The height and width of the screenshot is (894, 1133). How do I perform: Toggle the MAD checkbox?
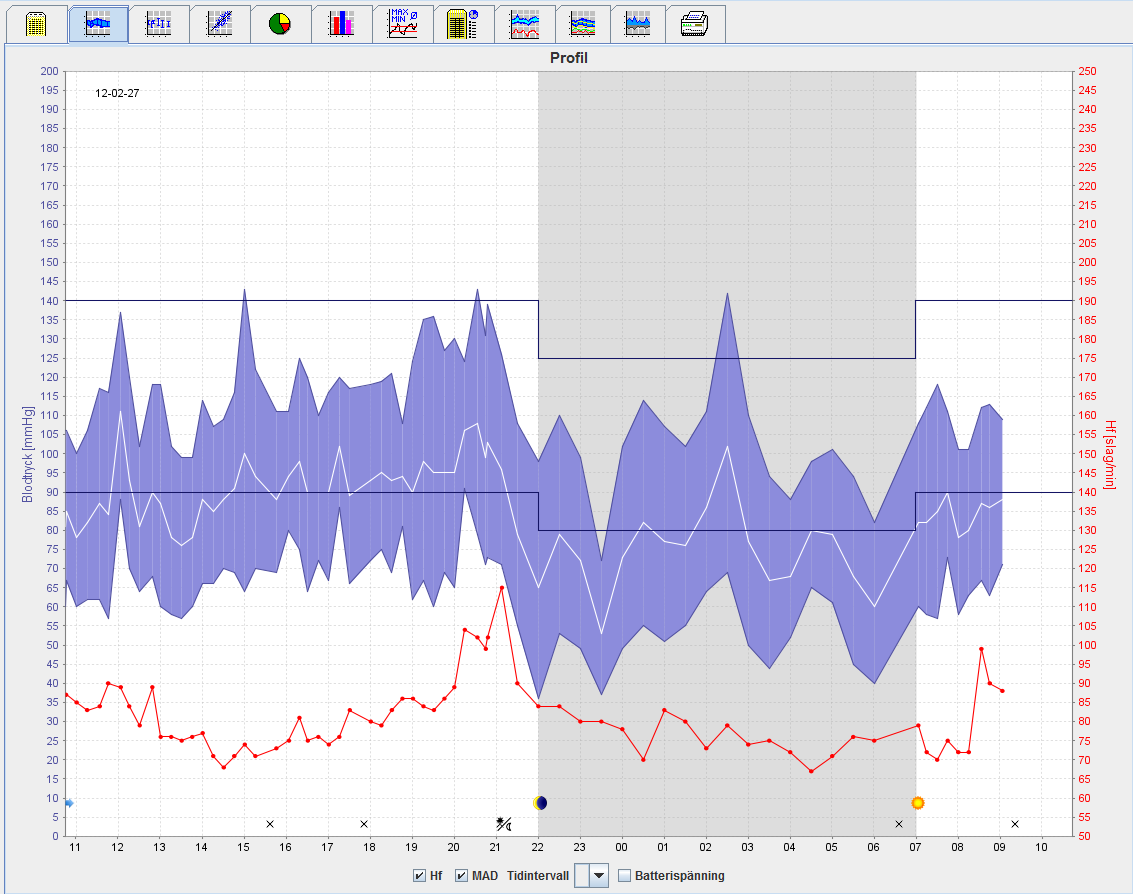pos(461,876)
